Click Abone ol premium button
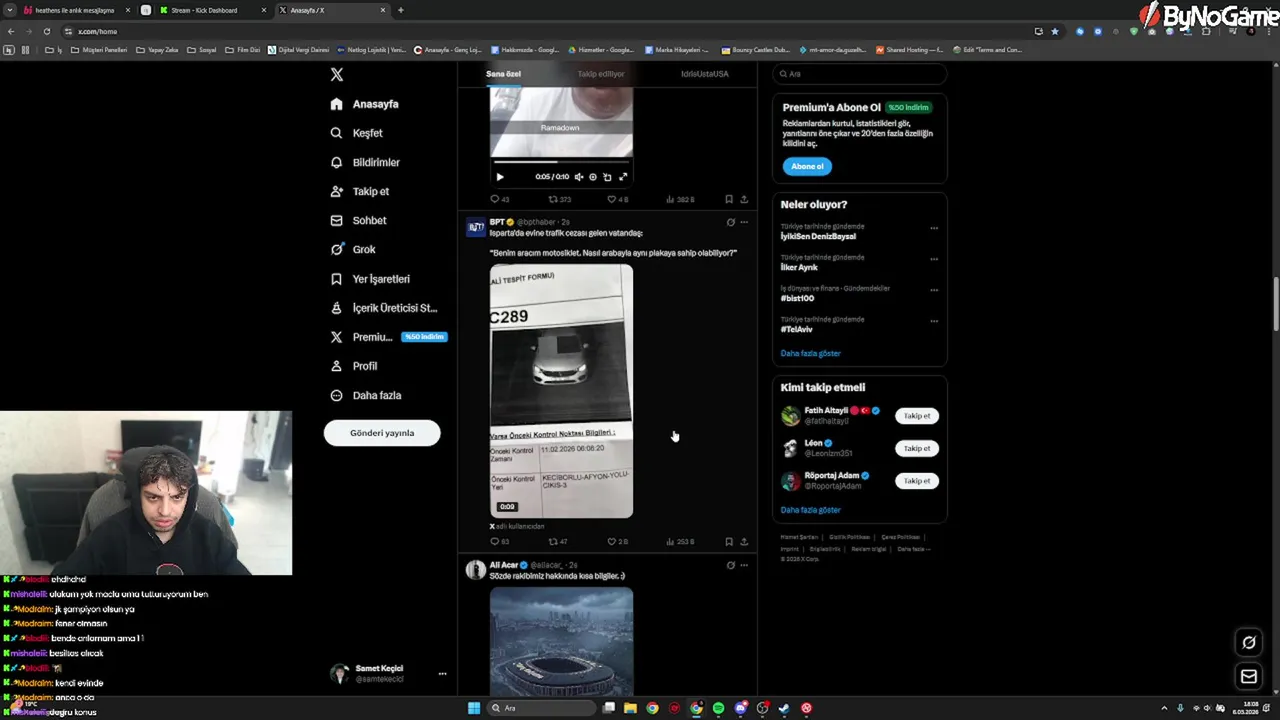 click(x=807, y=166)
